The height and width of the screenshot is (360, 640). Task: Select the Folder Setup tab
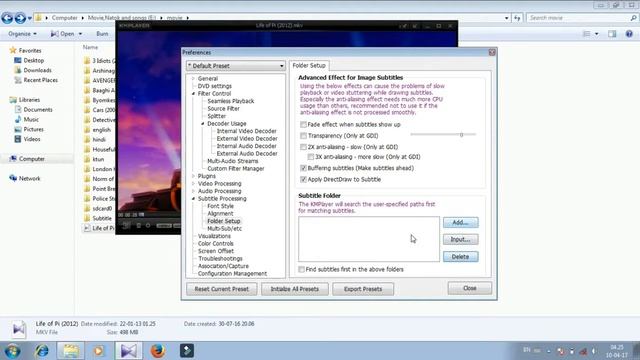click(x=309, y=65)
